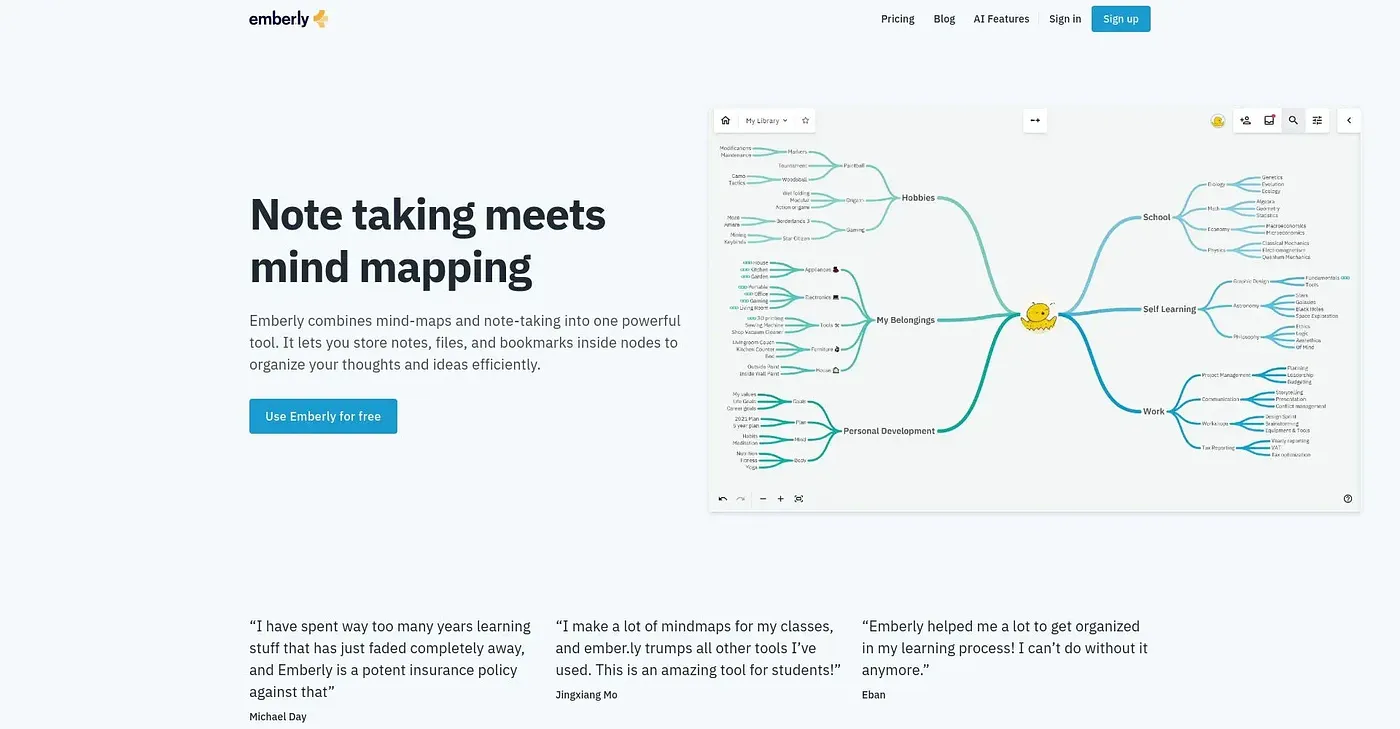This screenshot has width=1400, height=729.
Task: Click the Jingxiang Mo testimonial name
Action: coord(587,695)
